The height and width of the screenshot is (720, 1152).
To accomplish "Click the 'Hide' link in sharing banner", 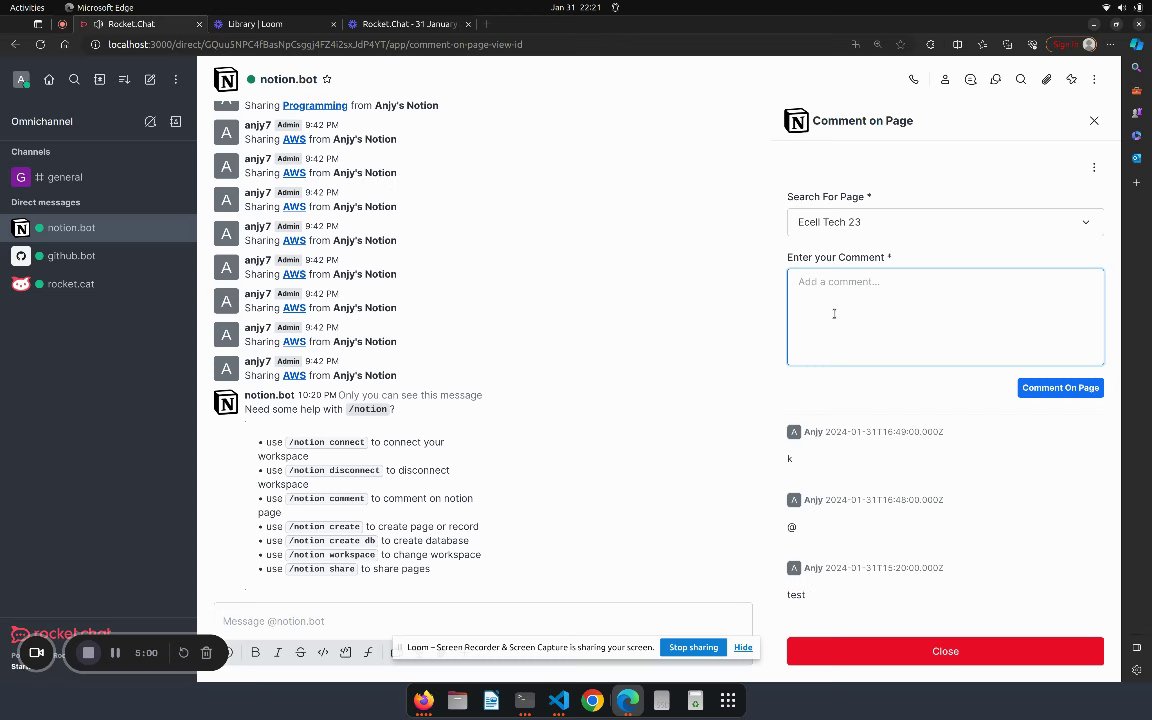I will click(743, 647).
